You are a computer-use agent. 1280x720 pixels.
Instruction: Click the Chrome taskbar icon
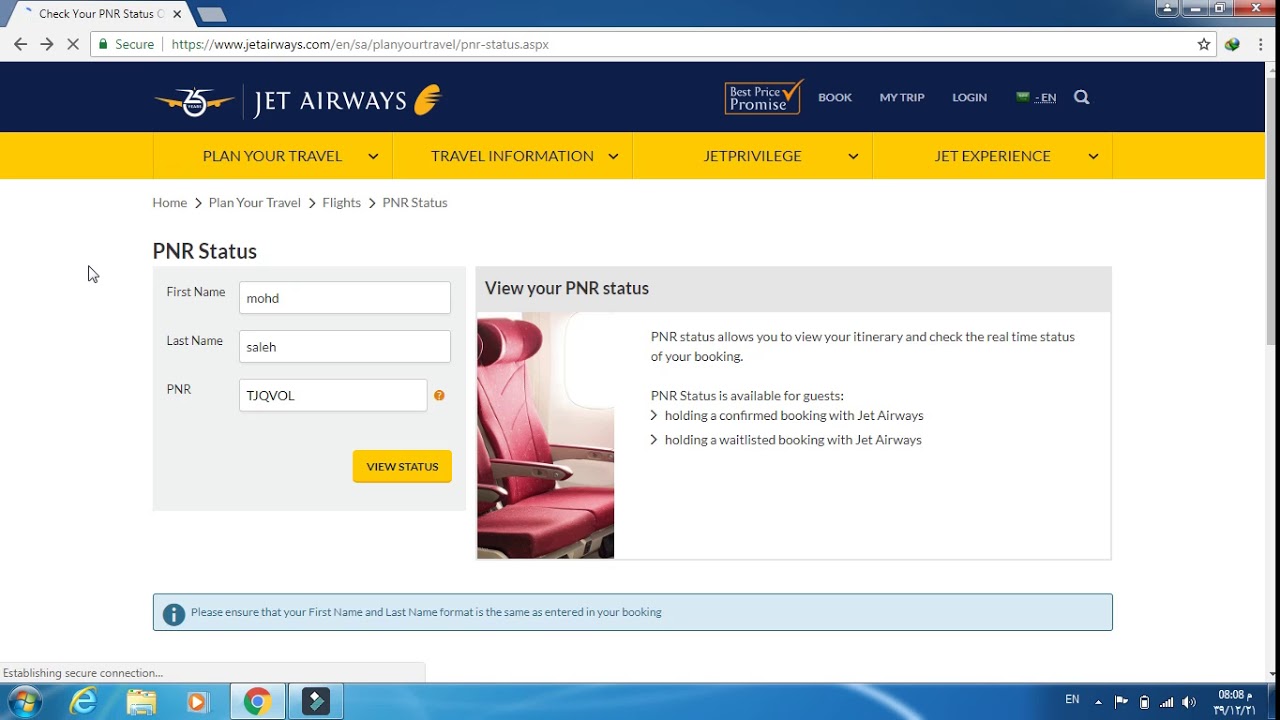click(x=257, y=702)
